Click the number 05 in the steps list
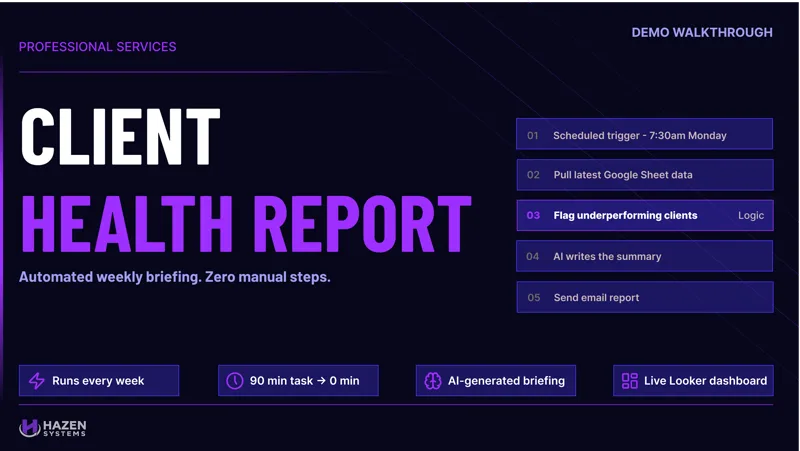The image size is (800, 451). point(534,297)
